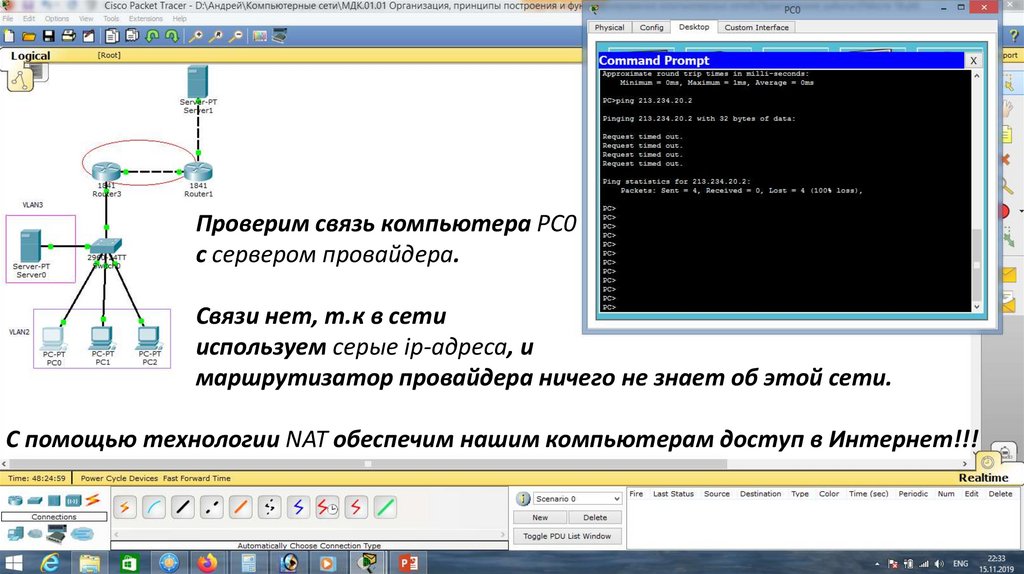Click the Open file folder icon
Viewport: 1024px width, 574px height.
(29, 36)
